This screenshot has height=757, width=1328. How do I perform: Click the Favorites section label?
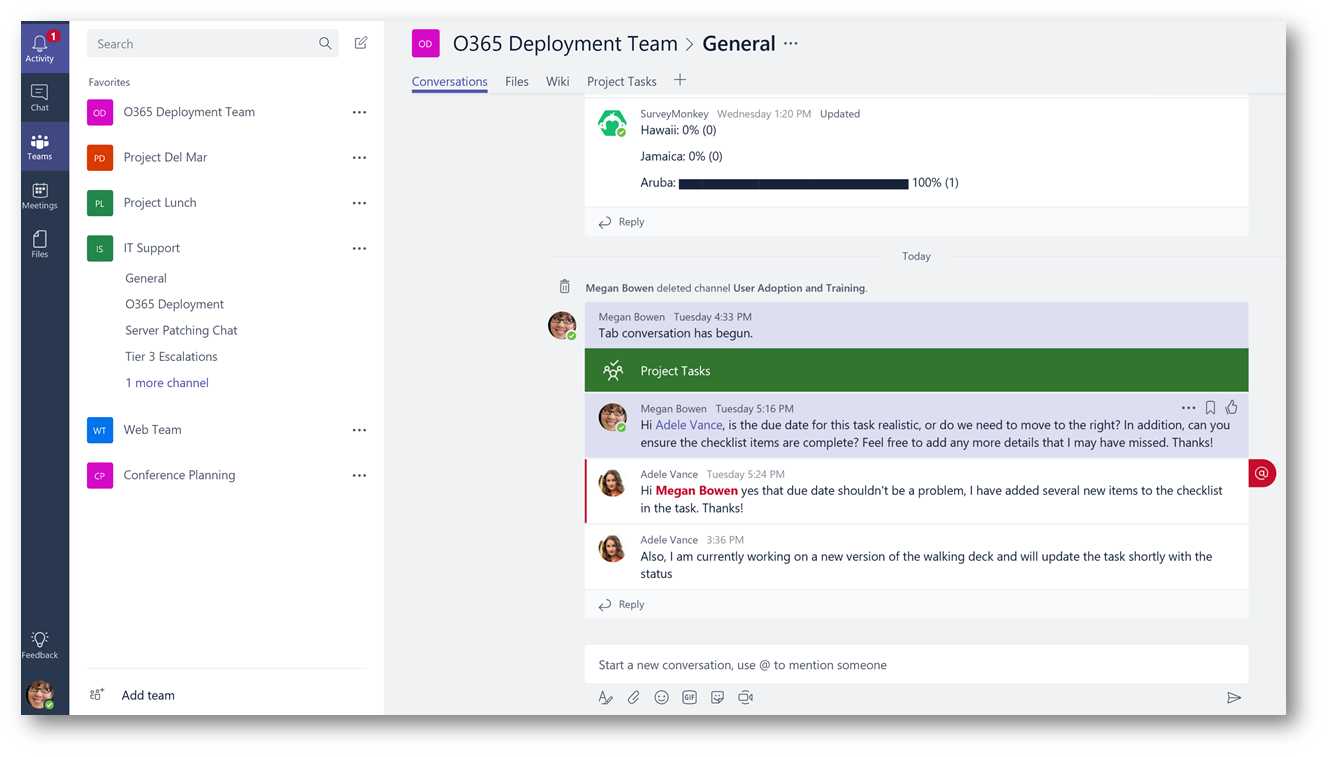tap(109, 83)
